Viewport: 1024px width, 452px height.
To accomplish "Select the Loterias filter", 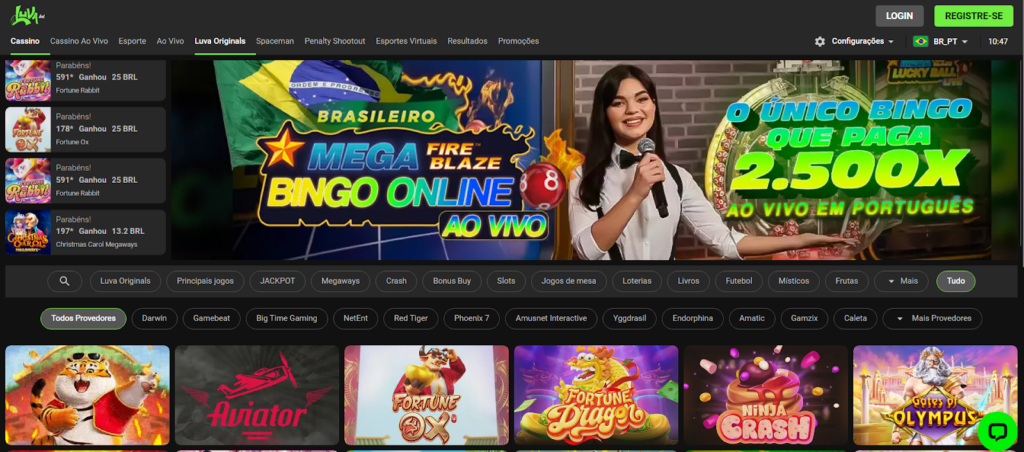I will (637, 281).
